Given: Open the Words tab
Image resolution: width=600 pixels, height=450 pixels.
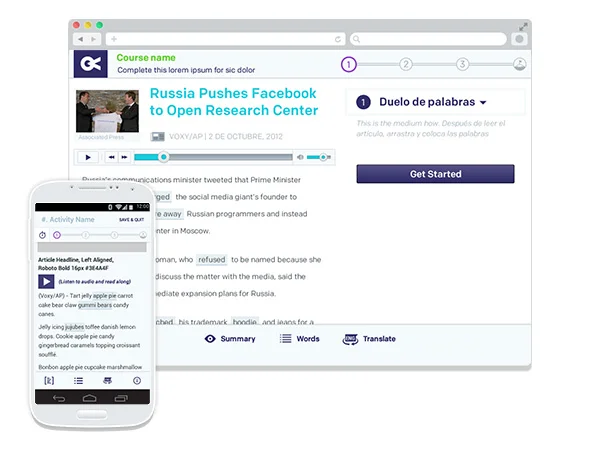Looking at the screenshot, I should click(x=300, y=339).
